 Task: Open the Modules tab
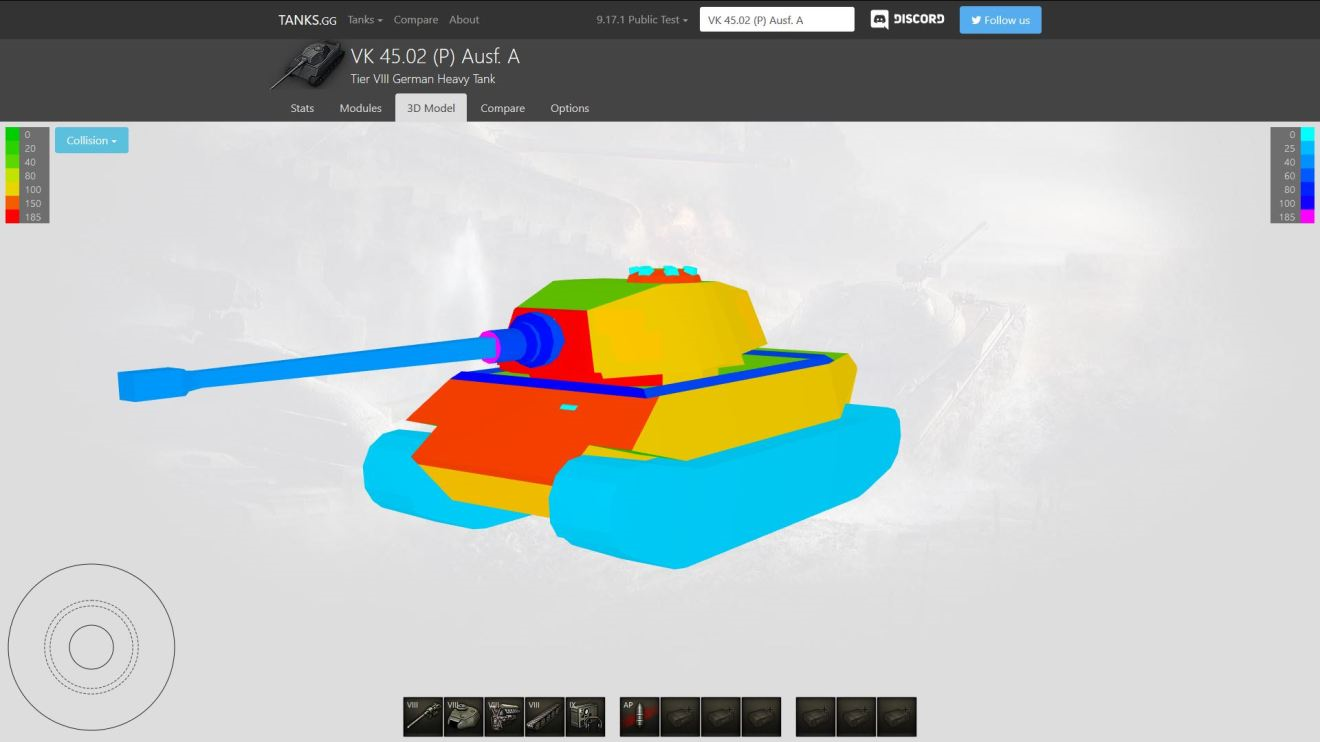tap(360, 108)
